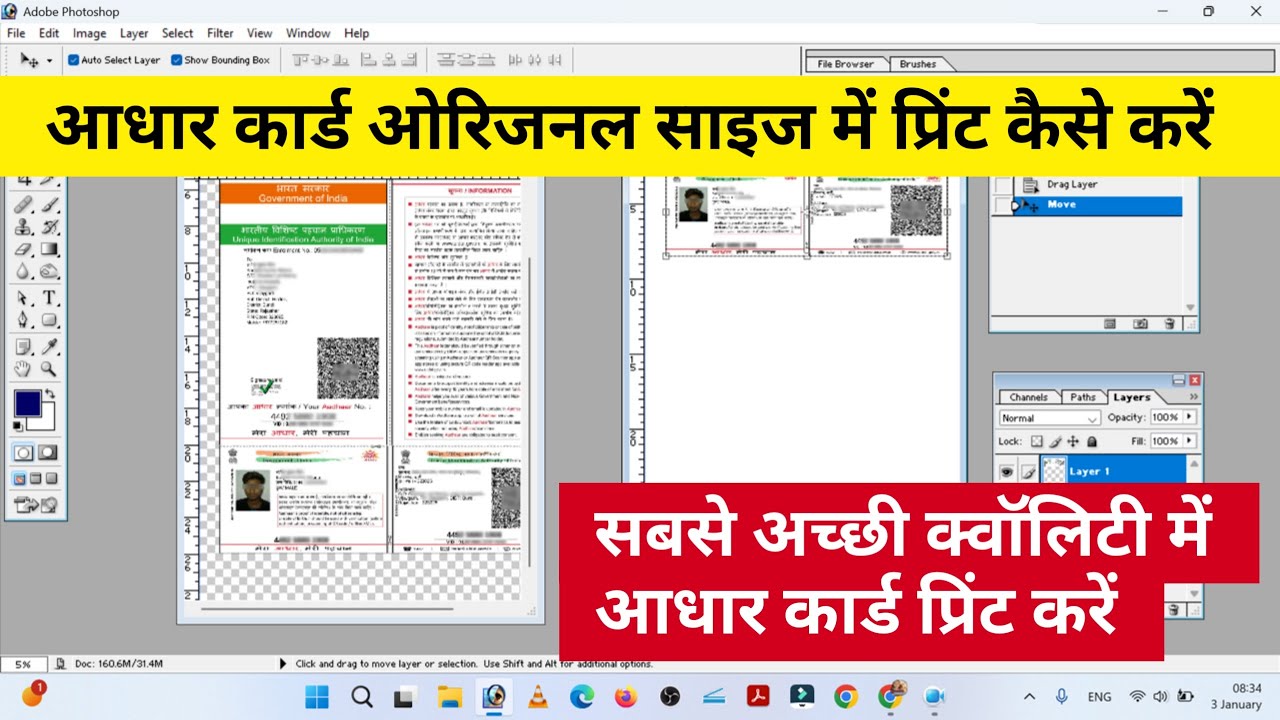Create new snapshot camera icon in History panel
This screenshot has height=720, width=1280.
[1140, 324]
